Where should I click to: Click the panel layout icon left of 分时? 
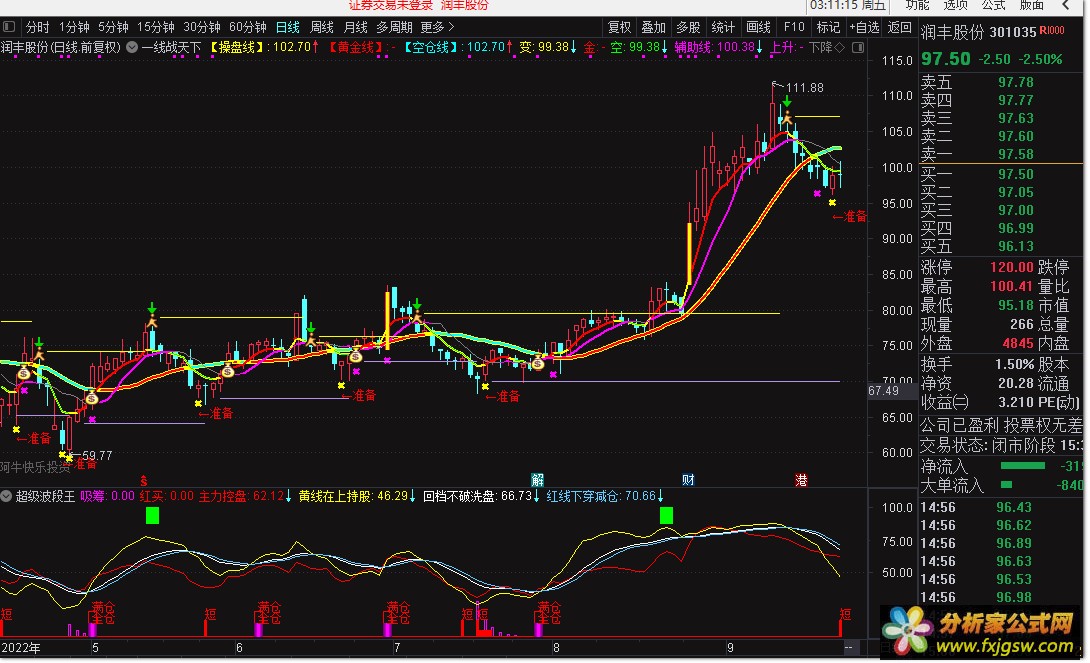point(8,27)
